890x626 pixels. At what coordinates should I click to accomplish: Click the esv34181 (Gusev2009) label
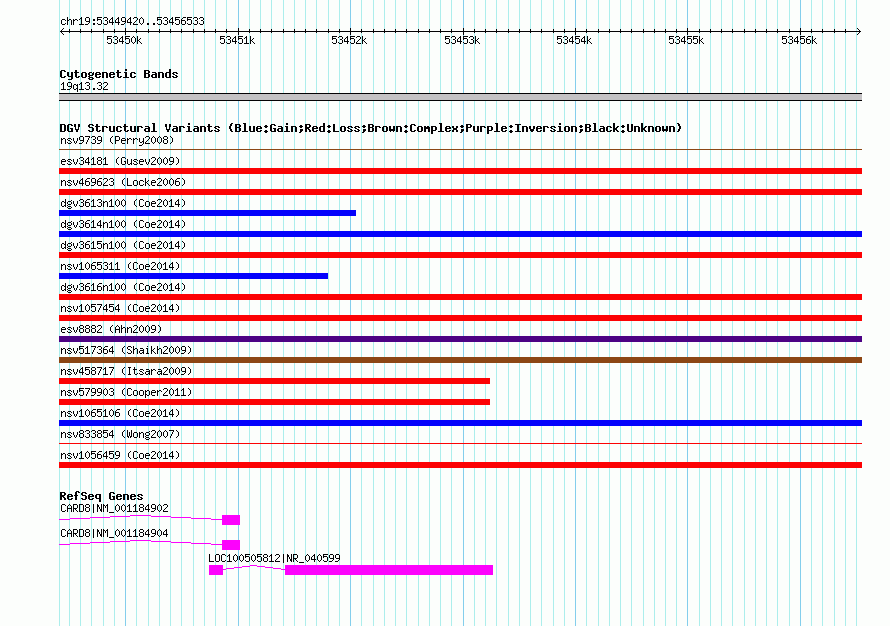120,161
